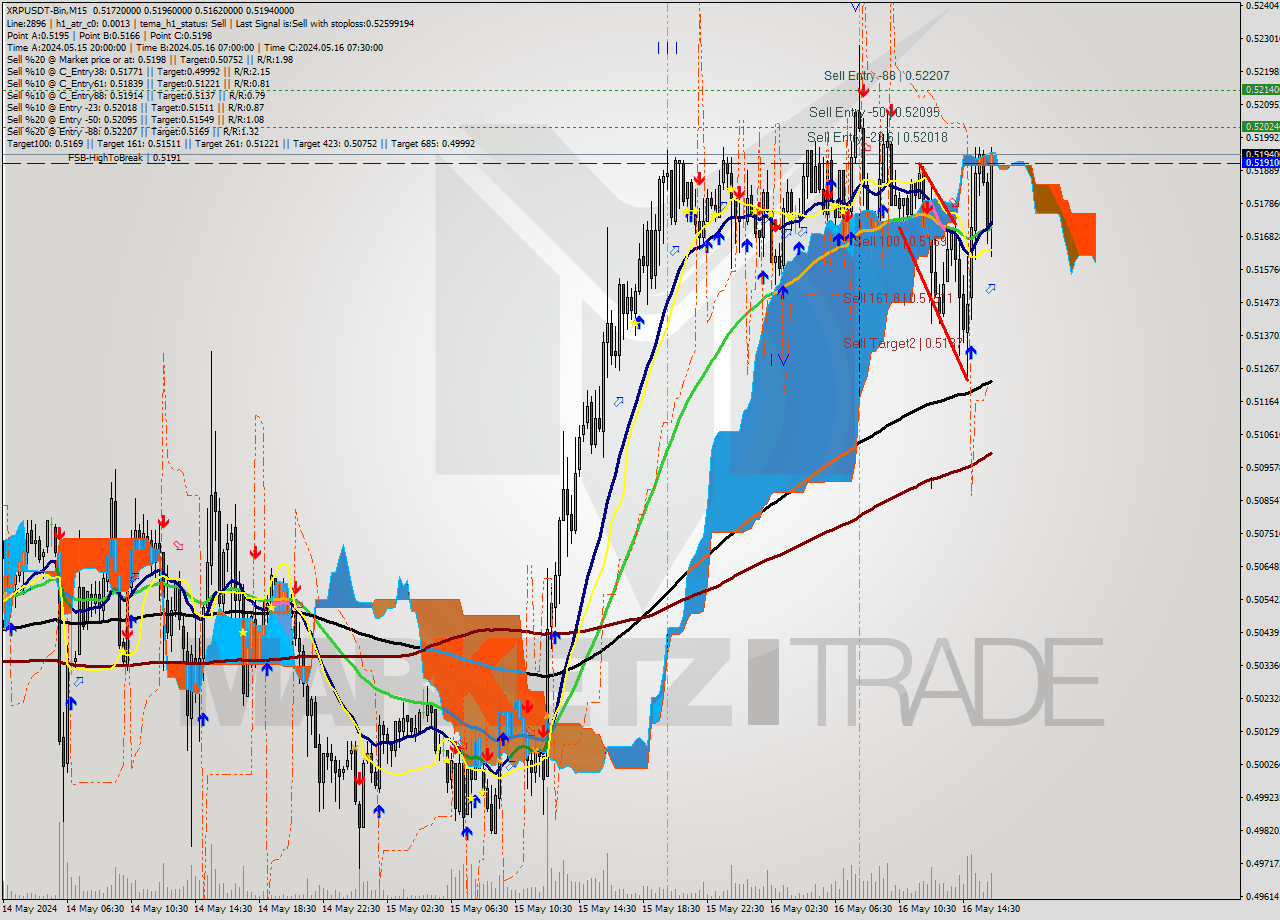Select the '16 May 06:30' time axis label
The image size is (1280, 920).
[x=863, y=909]
